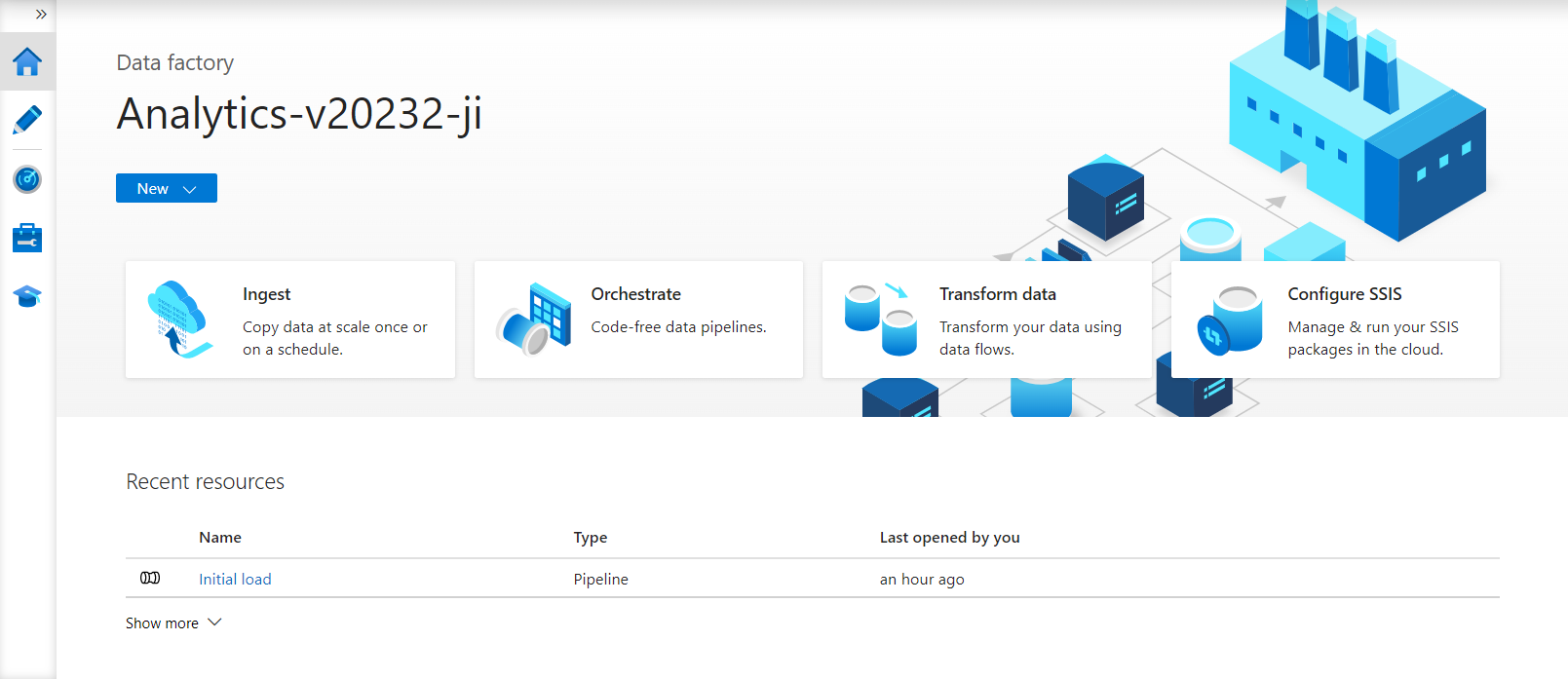Open the New dropdown button
This screenshot has height=679, width=1568.
tap(167, 188)
